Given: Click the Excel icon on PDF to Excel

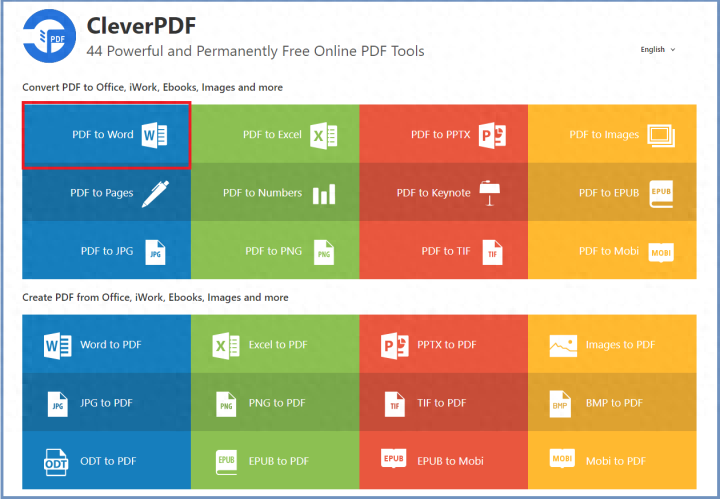Looking at the screenshot, I should pyautogui.click(x=323, y=135).
